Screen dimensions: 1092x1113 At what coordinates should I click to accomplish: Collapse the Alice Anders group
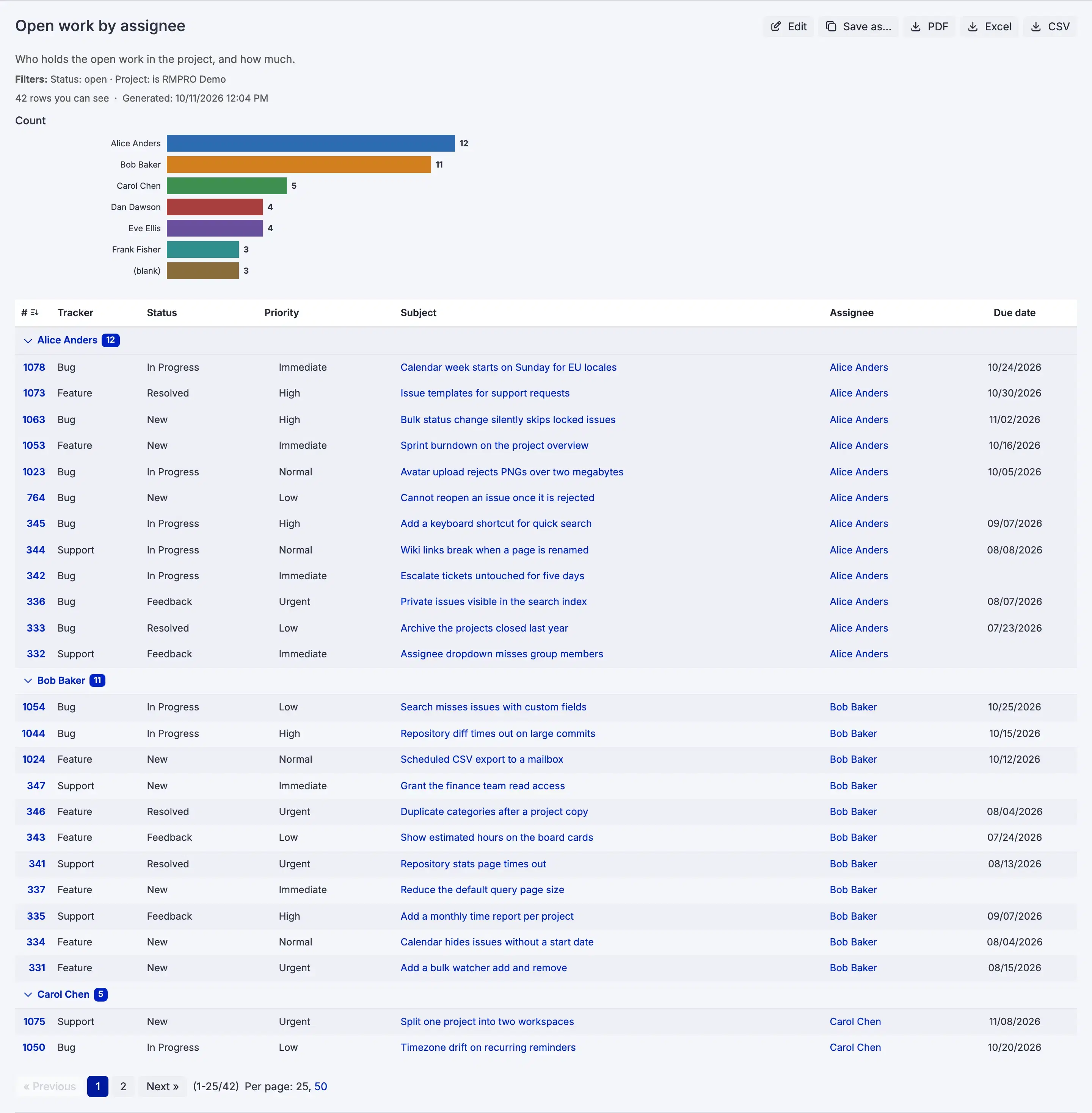(28, 340)
